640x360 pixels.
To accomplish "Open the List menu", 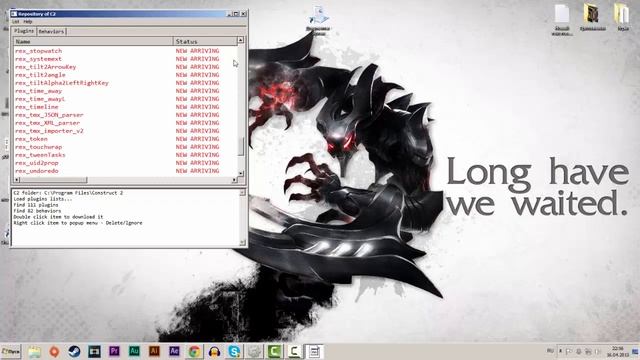I will click(16, 21).
